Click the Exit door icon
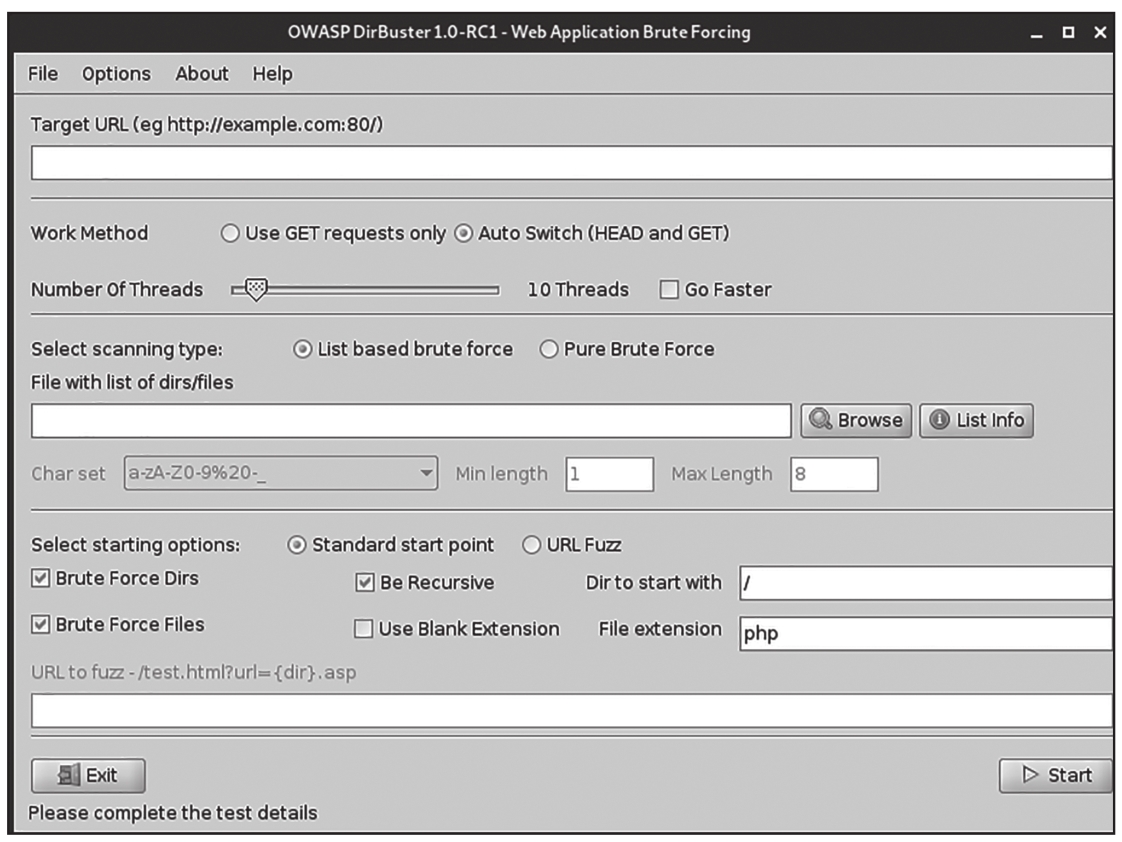Screen dimensions: 1122x842 [x=69, y=775]
